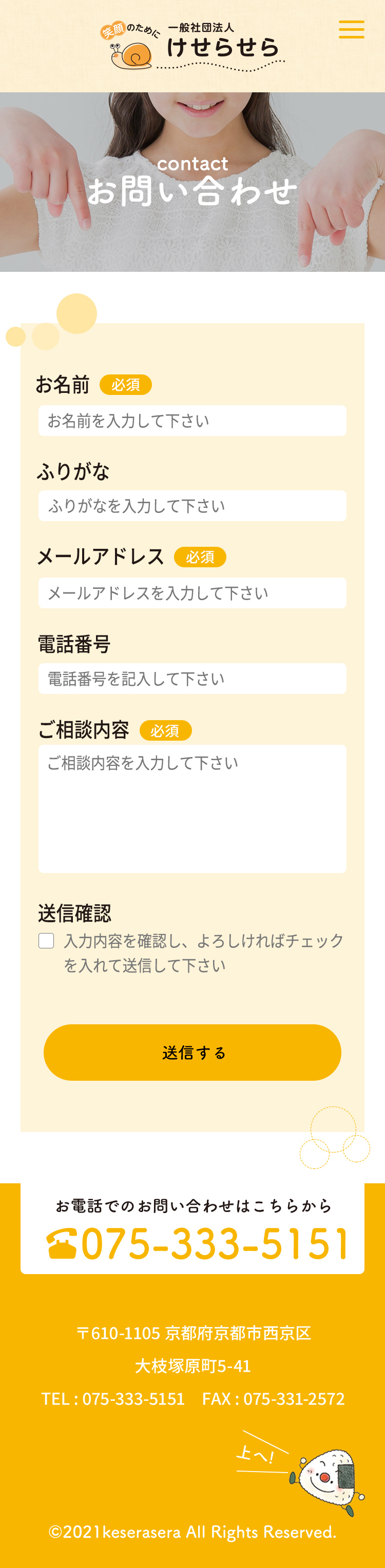Click the footer FAX : 075-331-2572 text
385x1568 pixels.
pyautogui.click(x=274, y=1399)
